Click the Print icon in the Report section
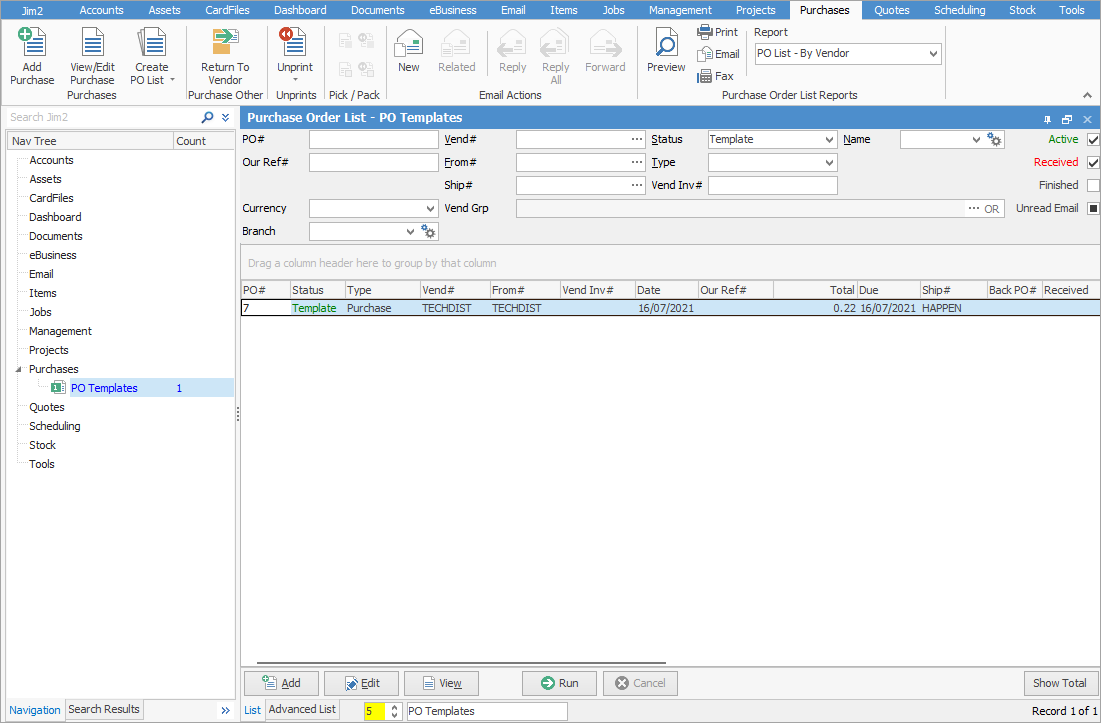 pos(704,31)
